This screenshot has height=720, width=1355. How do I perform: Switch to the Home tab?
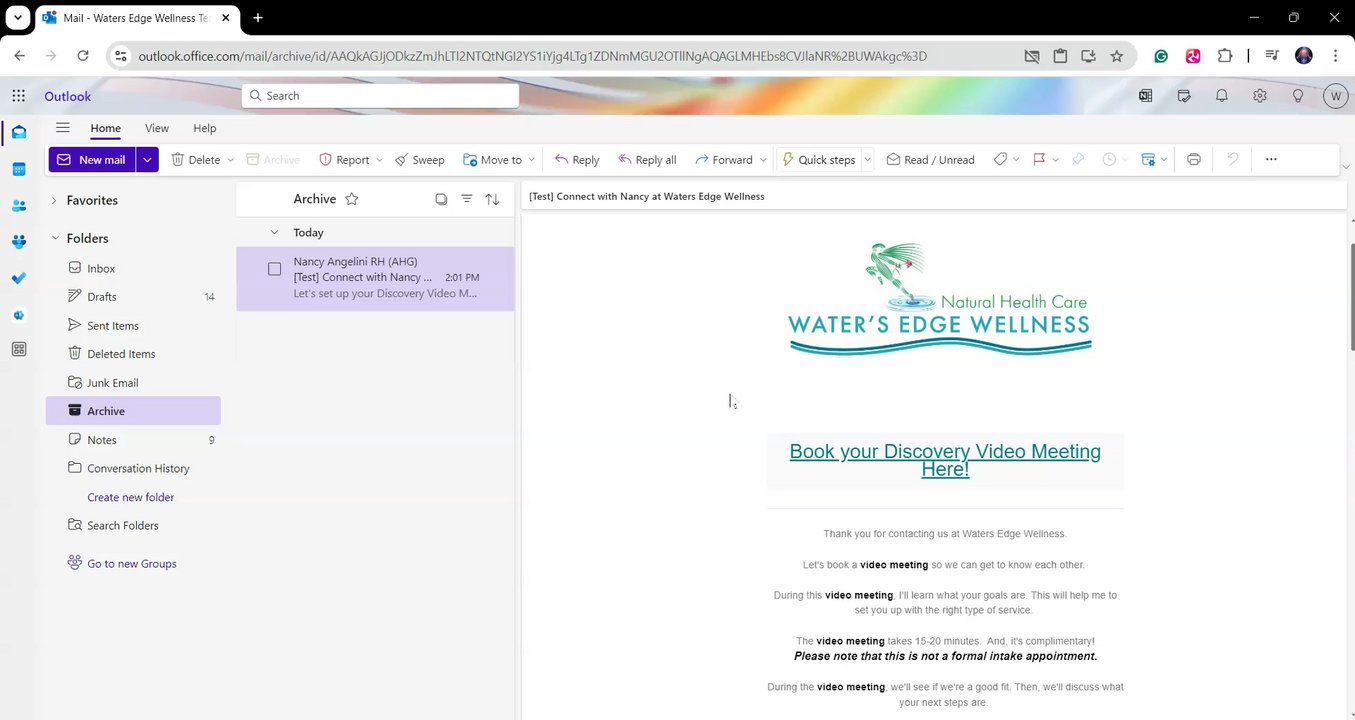click(x=105, y=128)
